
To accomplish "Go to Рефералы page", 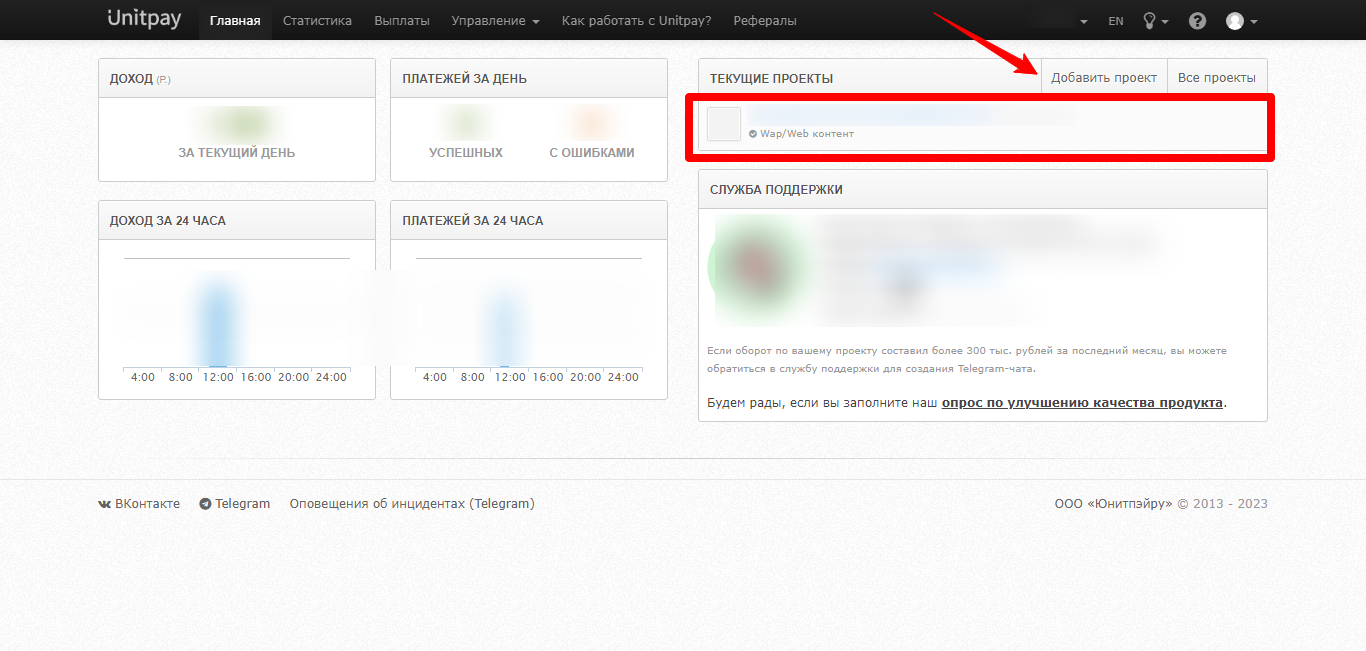I will click(764, 19).
